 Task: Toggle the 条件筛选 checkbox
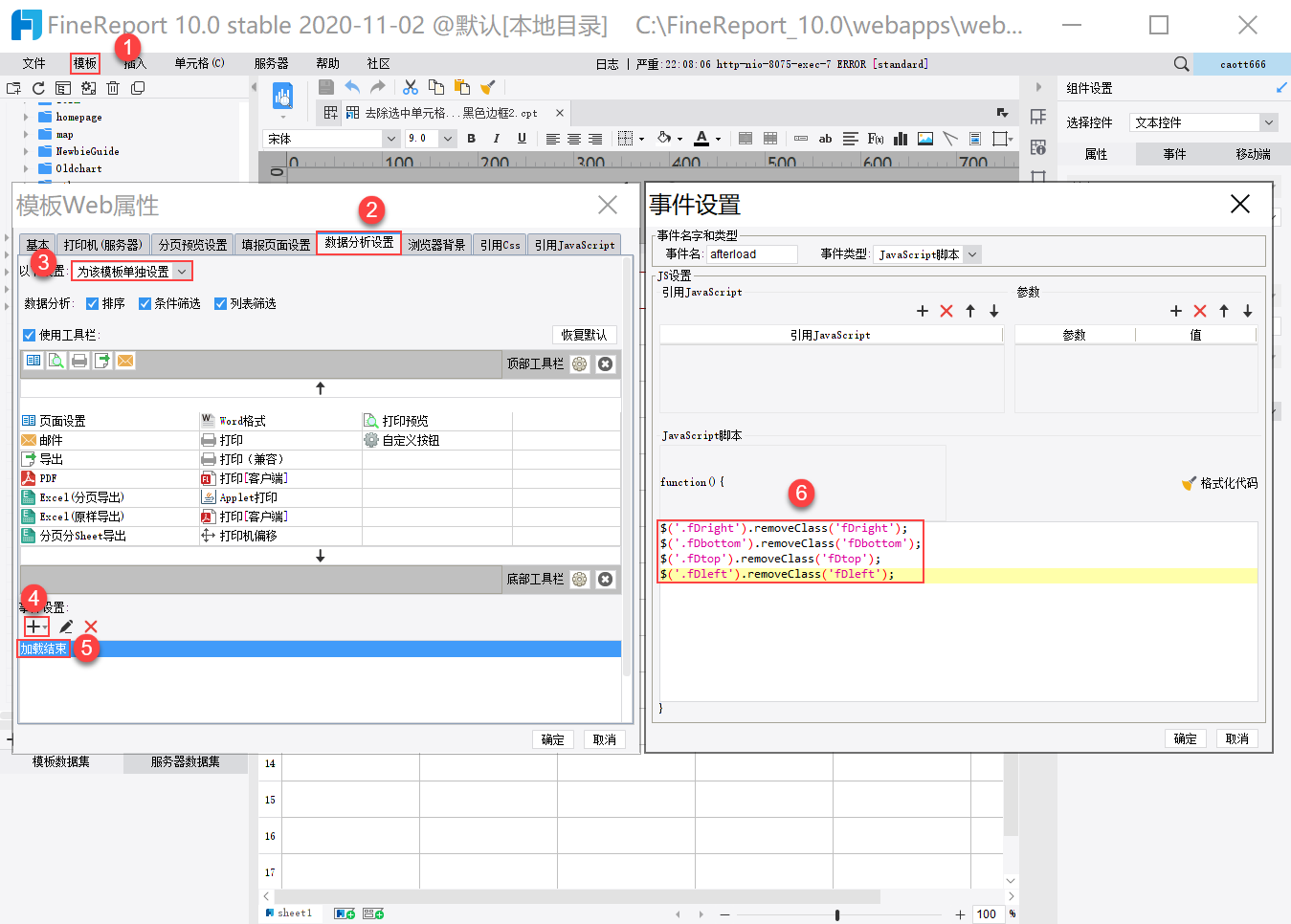(x=145, y=304)
